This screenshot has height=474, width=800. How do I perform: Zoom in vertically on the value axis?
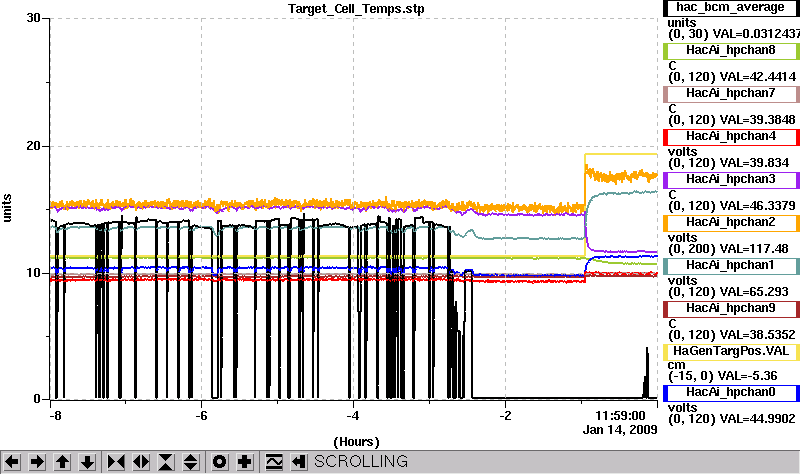(x=166, y=462)
